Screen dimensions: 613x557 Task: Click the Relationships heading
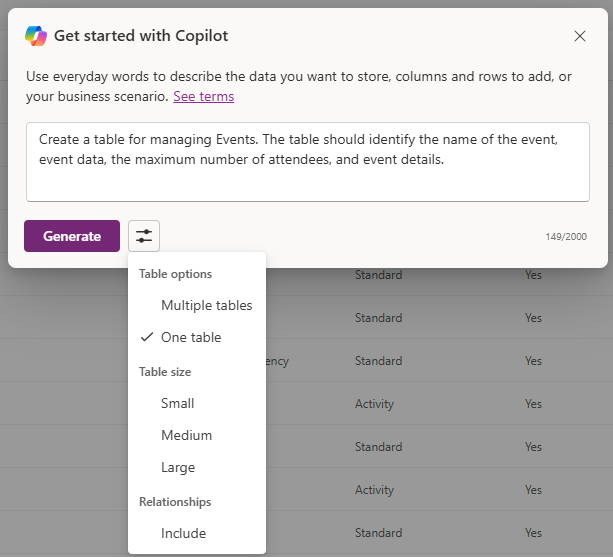pos(175,502)
